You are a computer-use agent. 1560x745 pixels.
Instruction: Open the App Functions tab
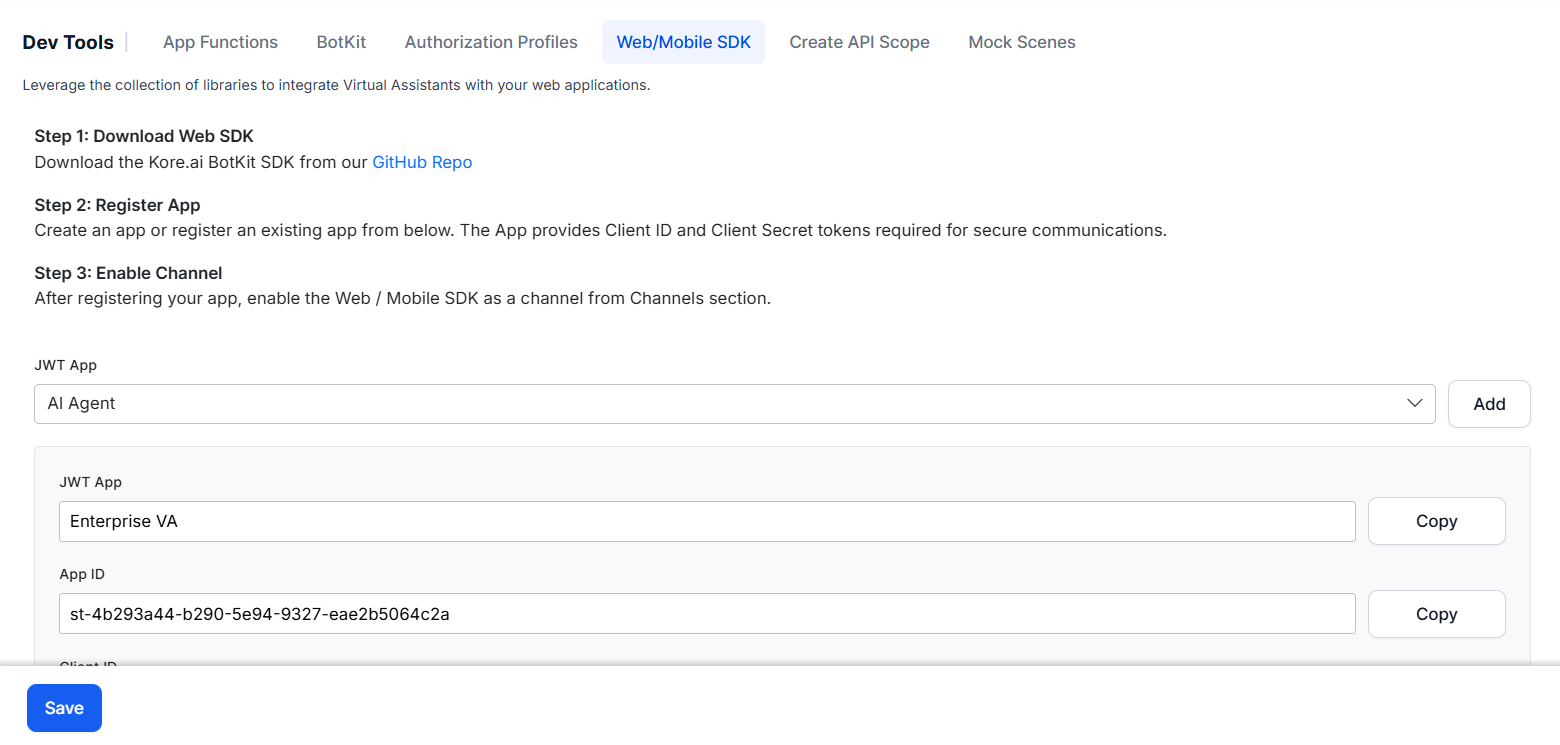pos(220,42)
